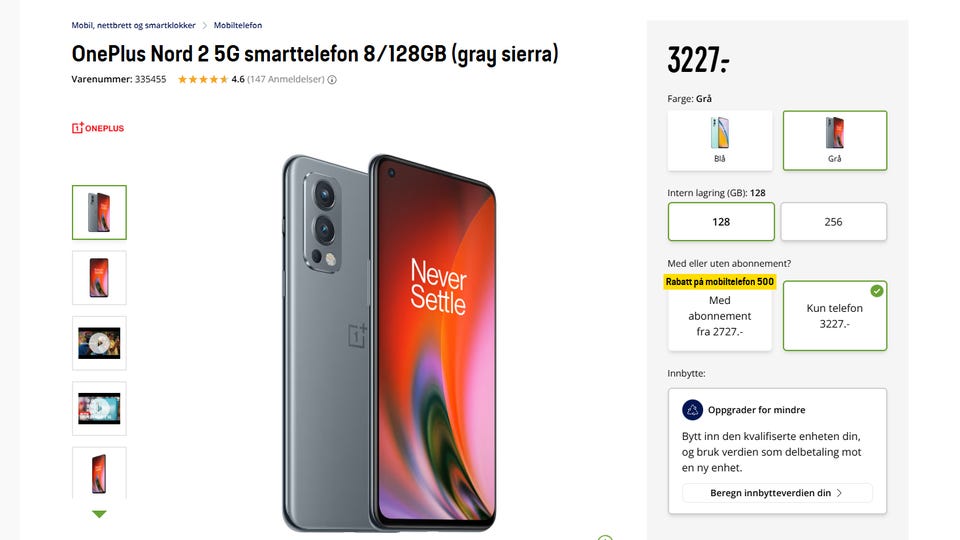Open the 147 Anmeldelser reviews link

[286, 80]
